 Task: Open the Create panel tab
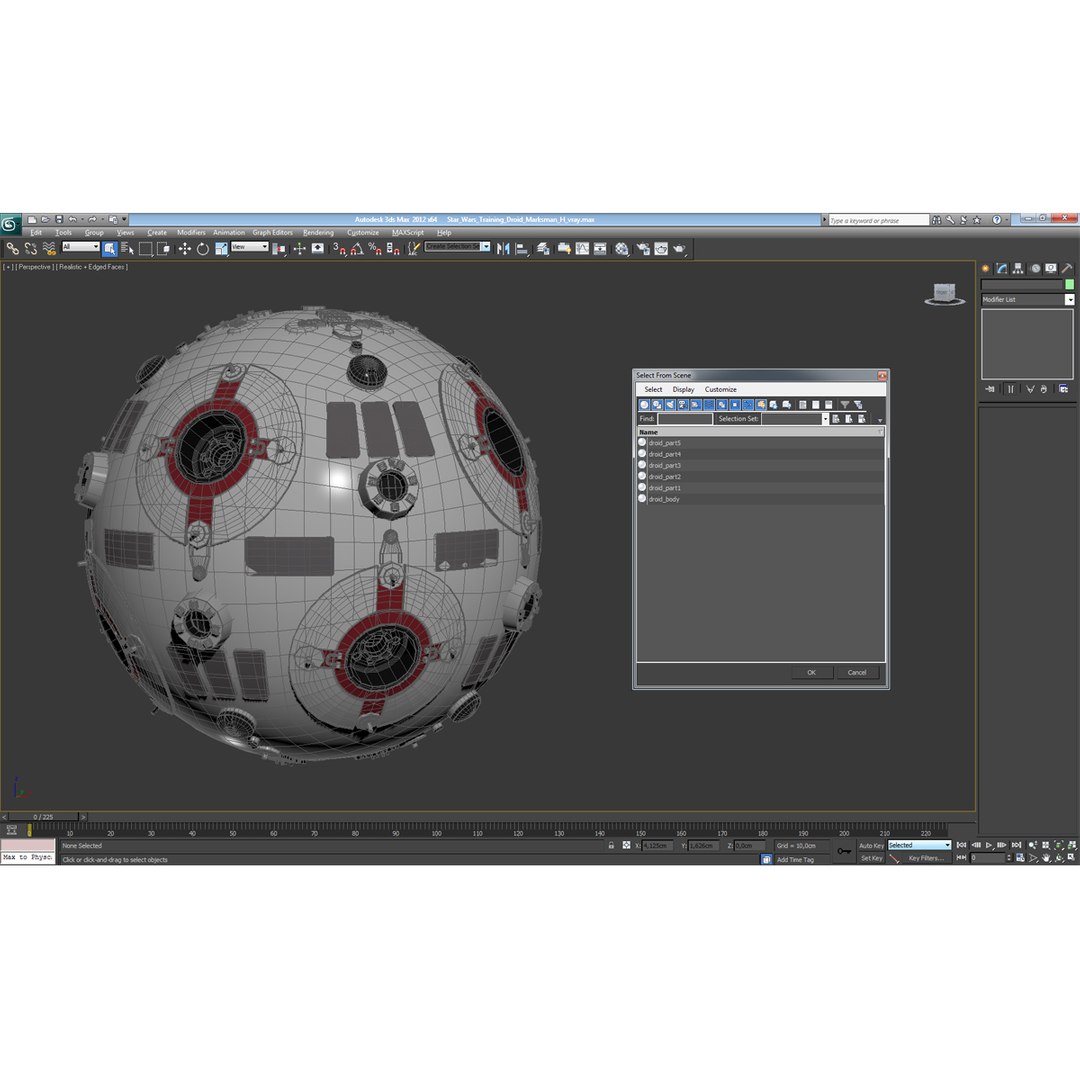point(986,269)
